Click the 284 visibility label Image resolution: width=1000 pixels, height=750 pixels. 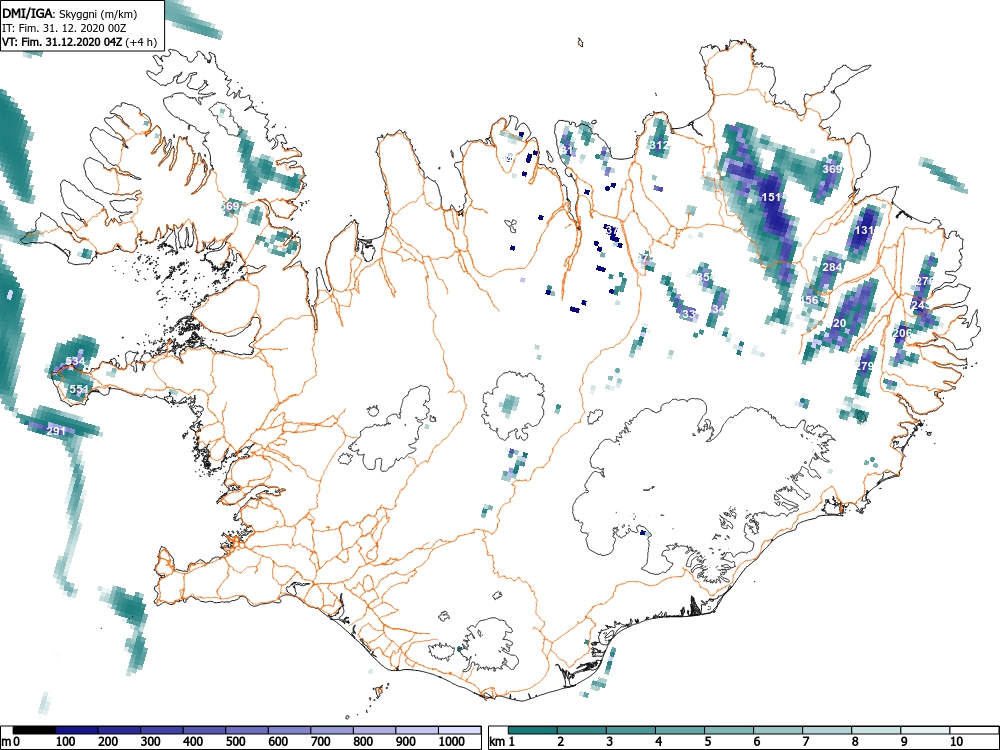pos(832,267)
